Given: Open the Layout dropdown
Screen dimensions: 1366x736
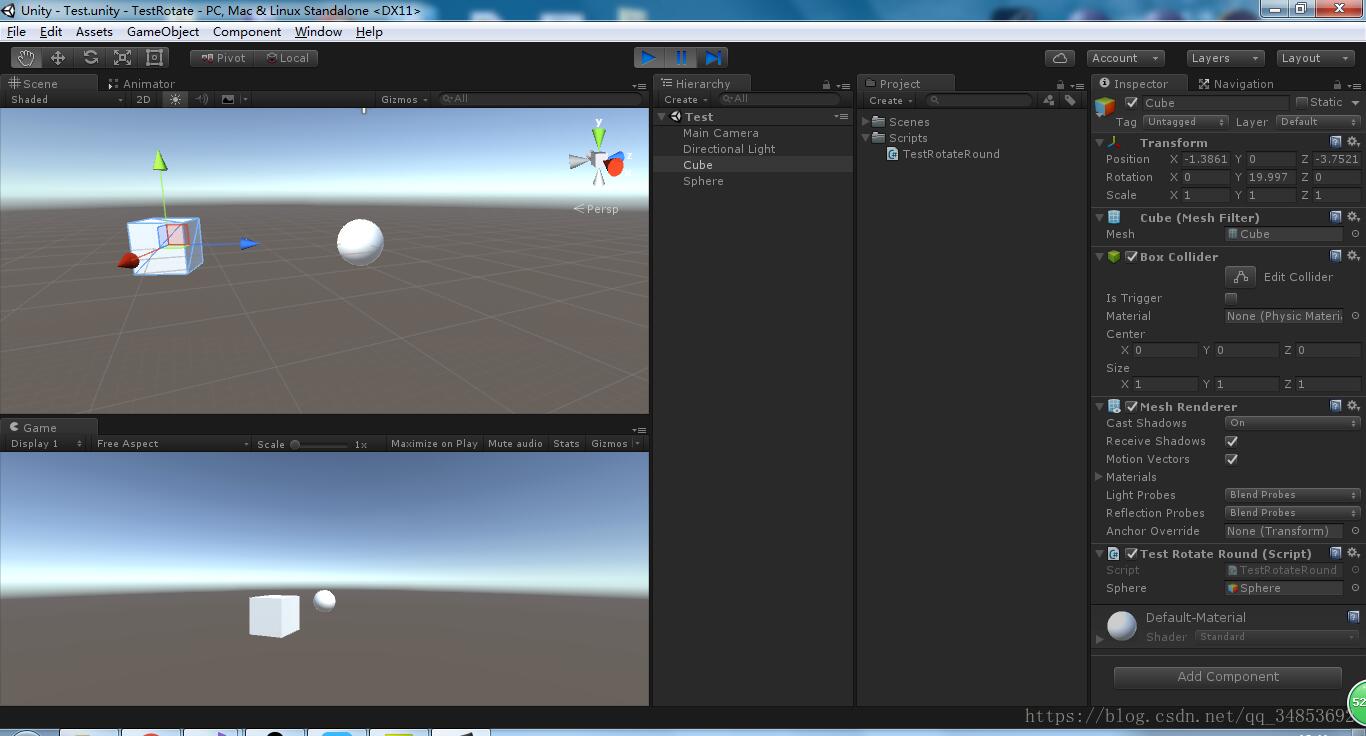Looking at the screenshot, I should 1315,58.
